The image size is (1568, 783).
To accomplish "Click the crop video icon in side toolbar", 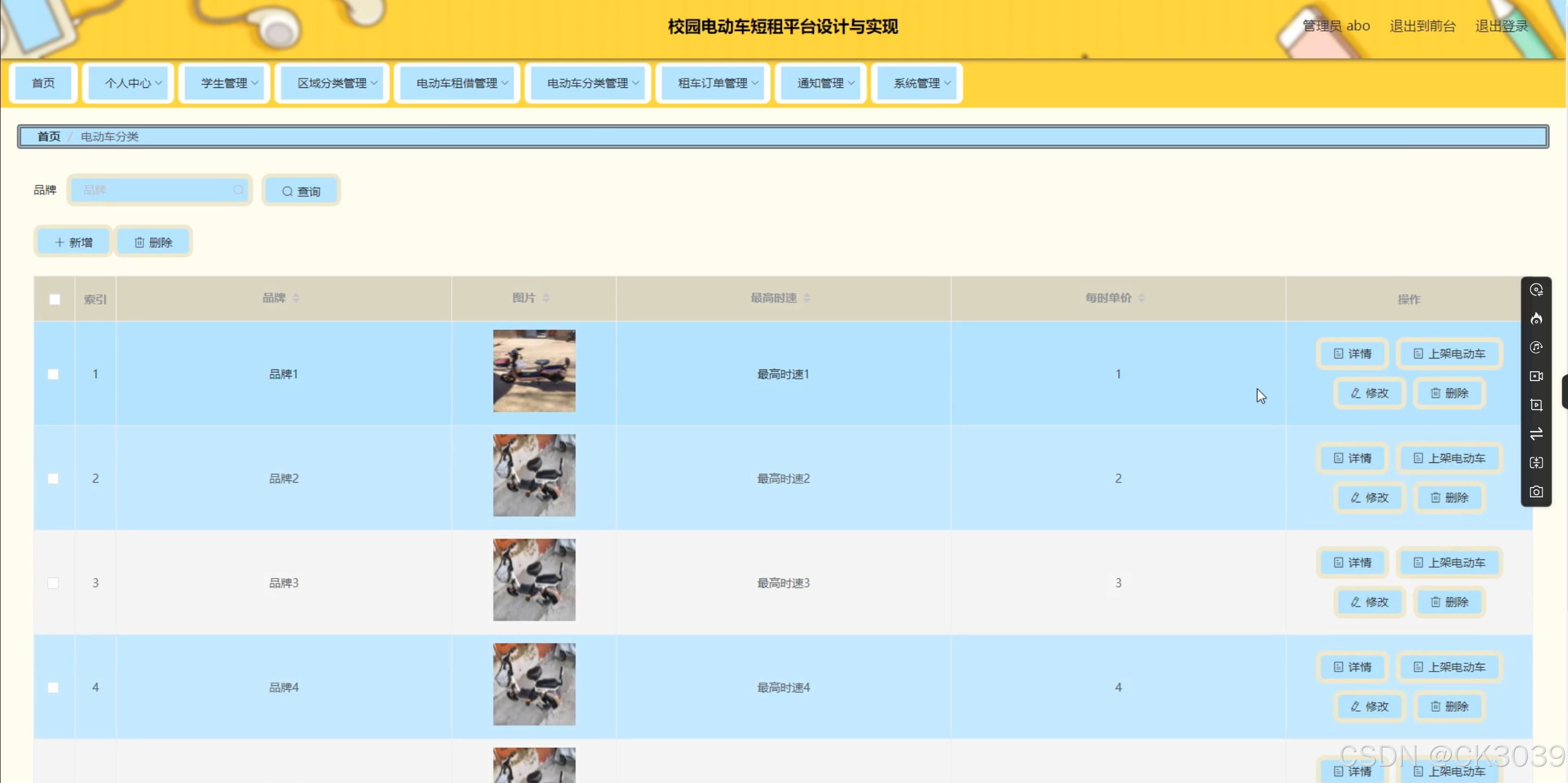I will (x=1536, y=405).
